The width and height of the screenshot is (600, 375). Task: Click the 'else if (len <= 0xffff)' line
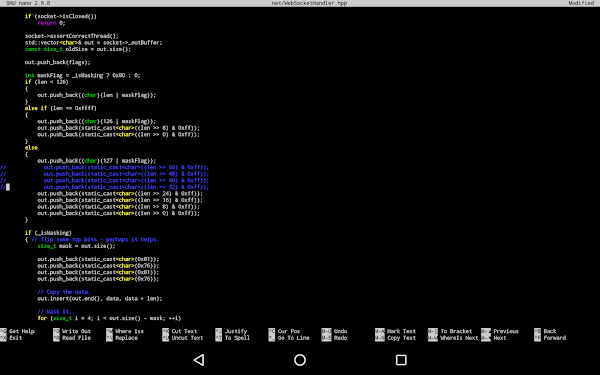pos(60,108)
